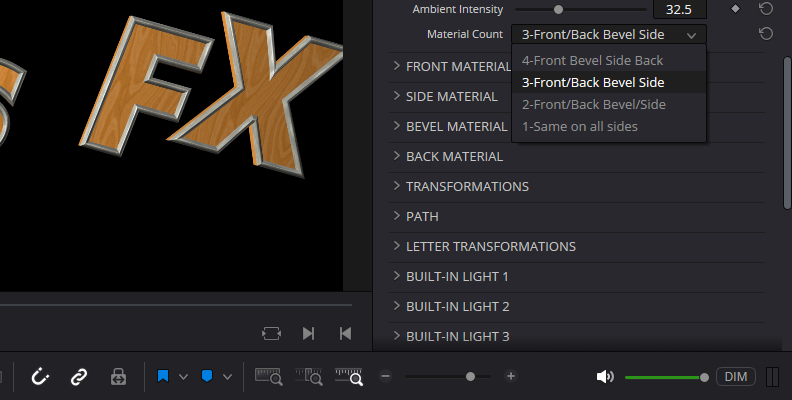Click the blue flag icon

(x=162, y=377)
